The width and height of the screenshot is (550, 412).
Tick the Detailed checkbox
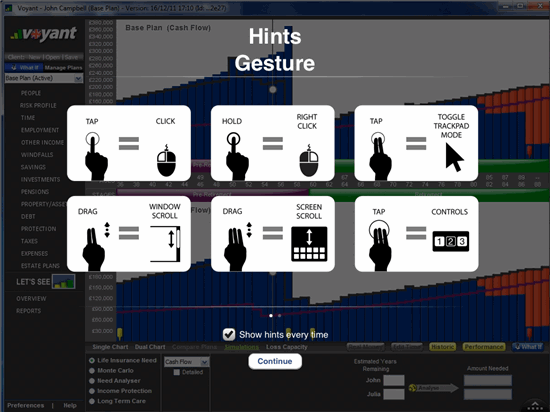(x=177, y=372)
